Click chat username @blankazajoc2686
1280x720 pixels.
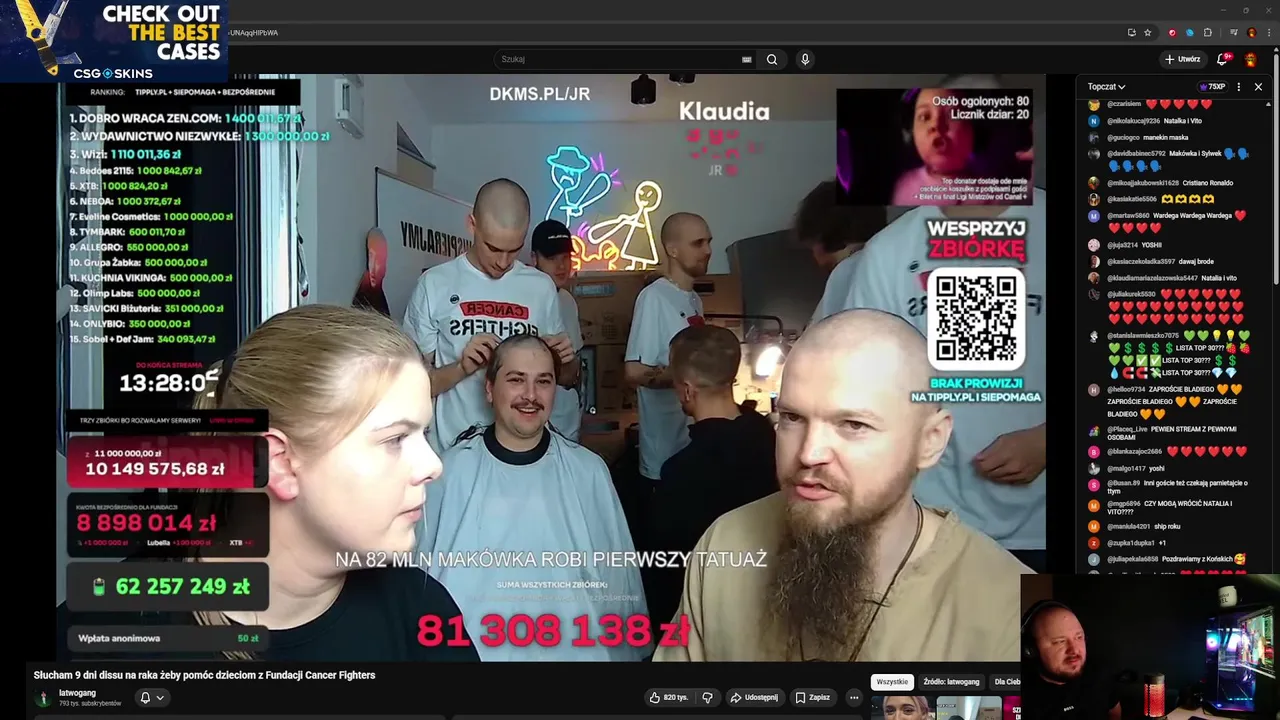1135,451
